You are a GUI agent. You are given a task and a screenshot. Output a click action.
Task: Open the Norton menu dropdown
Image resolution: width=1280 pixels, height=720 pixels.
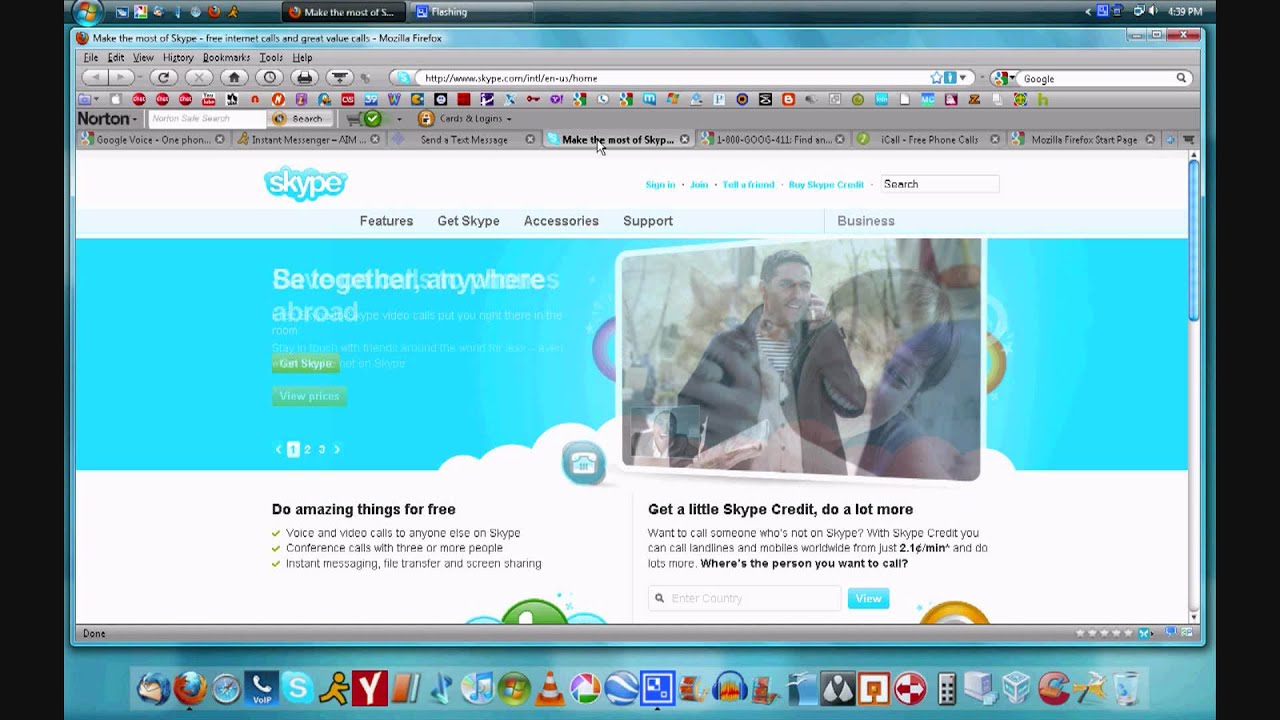[108, 119]
